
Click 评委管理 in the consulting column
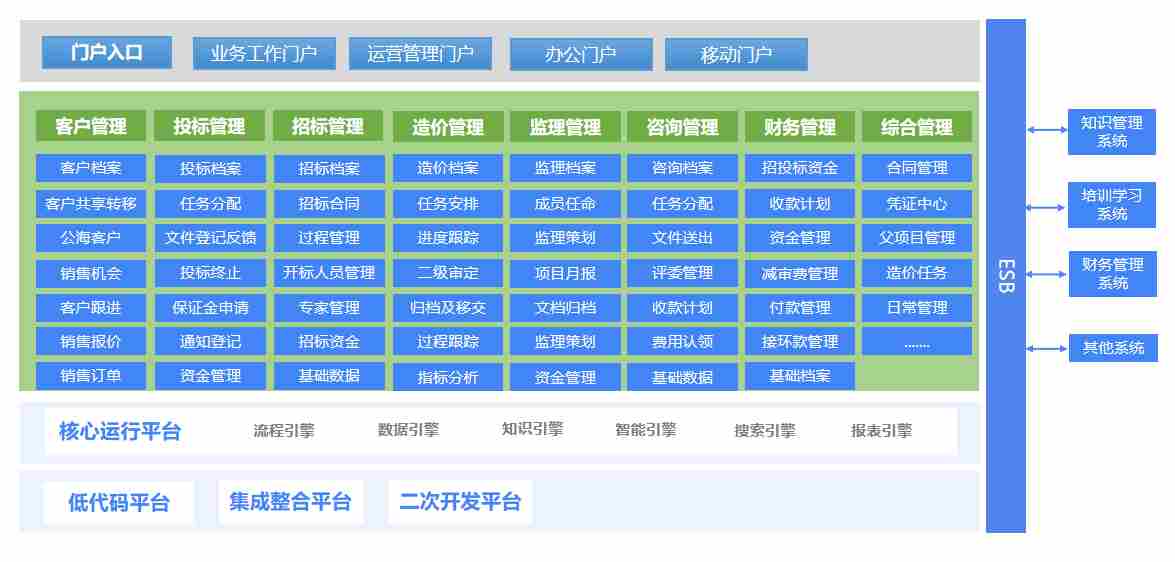[x=682, y=273]
